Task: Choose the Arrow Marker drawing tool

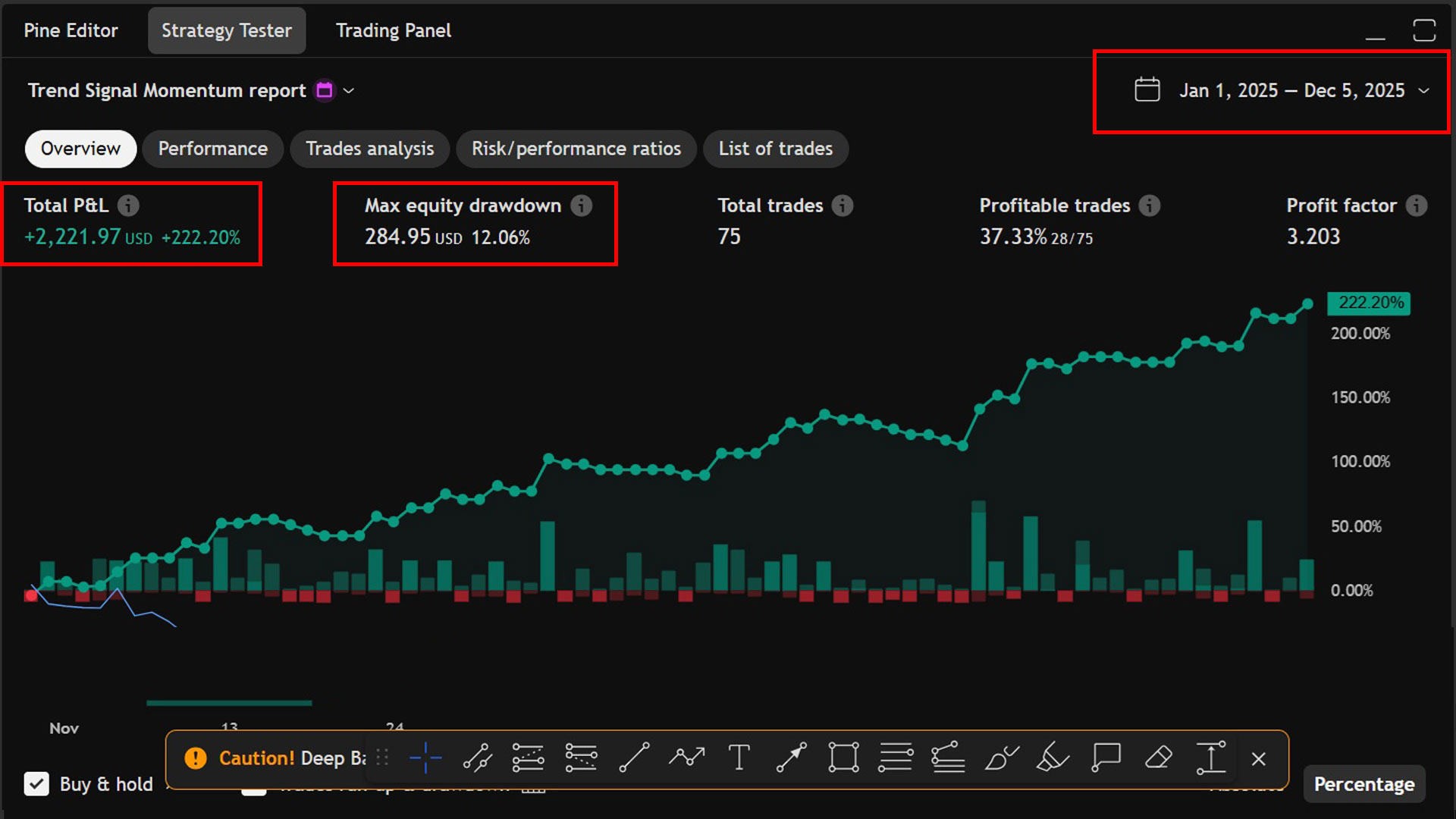Action: [x=792, y=758]
